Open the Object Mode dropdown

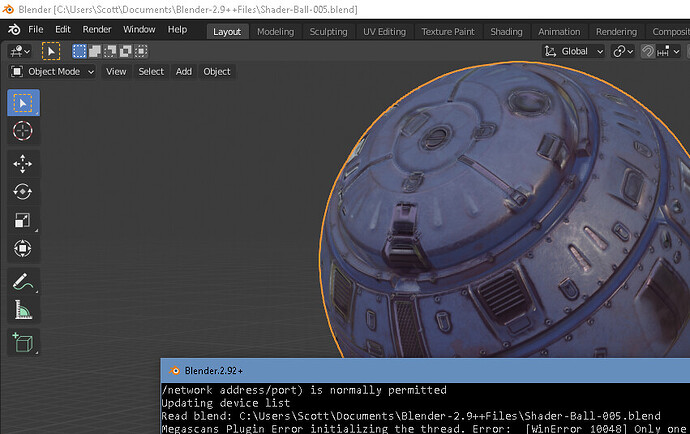coord(53,72)
